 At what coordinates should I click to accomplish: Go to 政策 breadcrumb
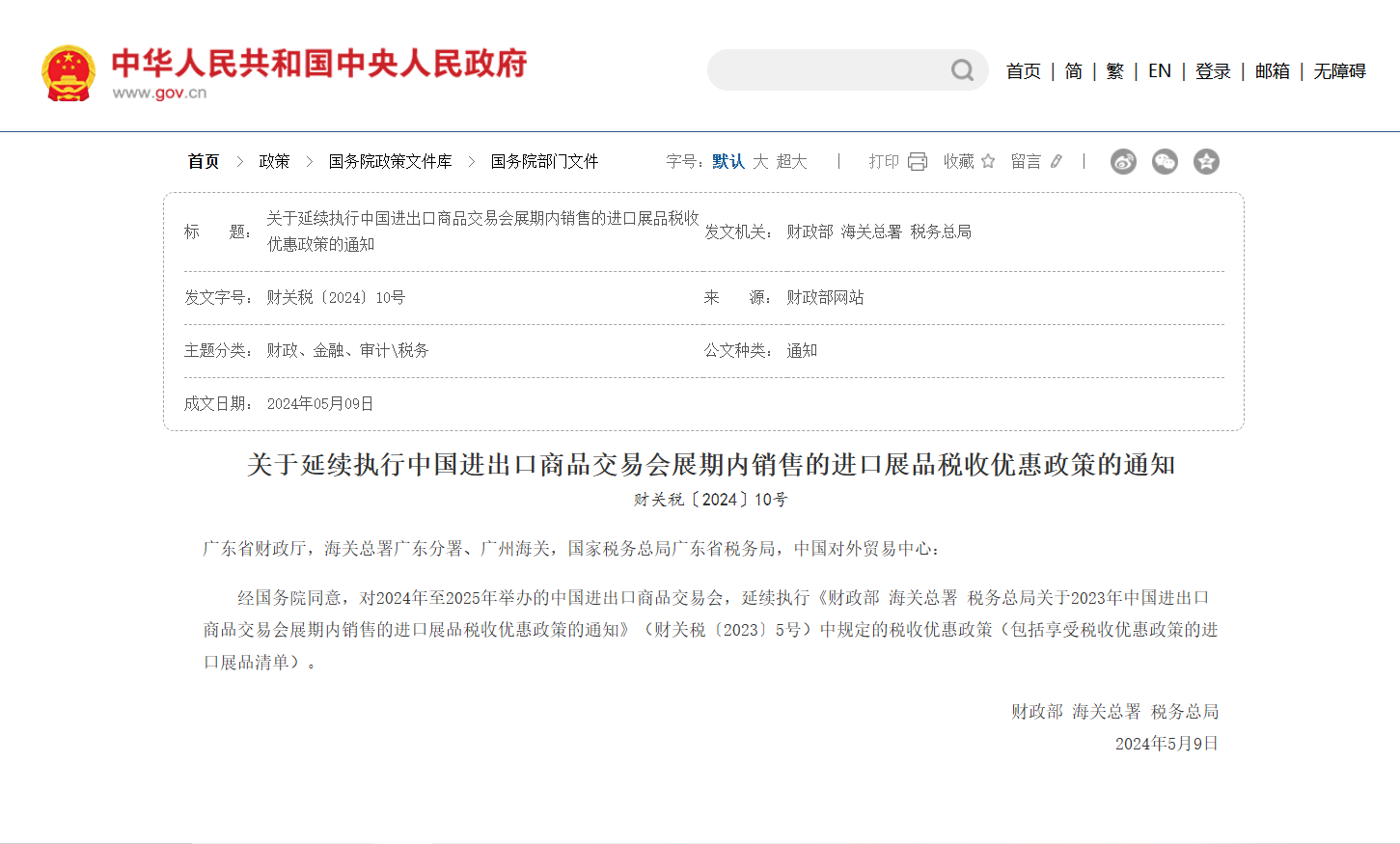click(x=274, y=161)
